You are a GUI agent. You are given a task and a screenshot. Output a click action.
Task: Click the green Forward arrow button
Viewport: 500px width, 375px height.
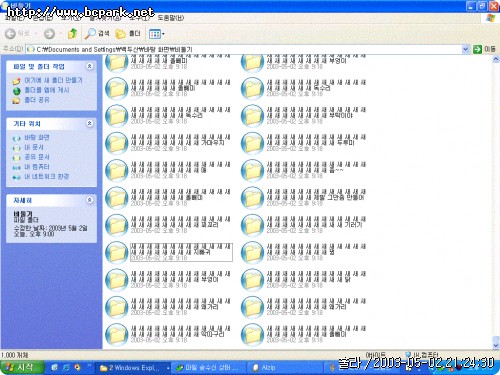click(x=49, y=34)
